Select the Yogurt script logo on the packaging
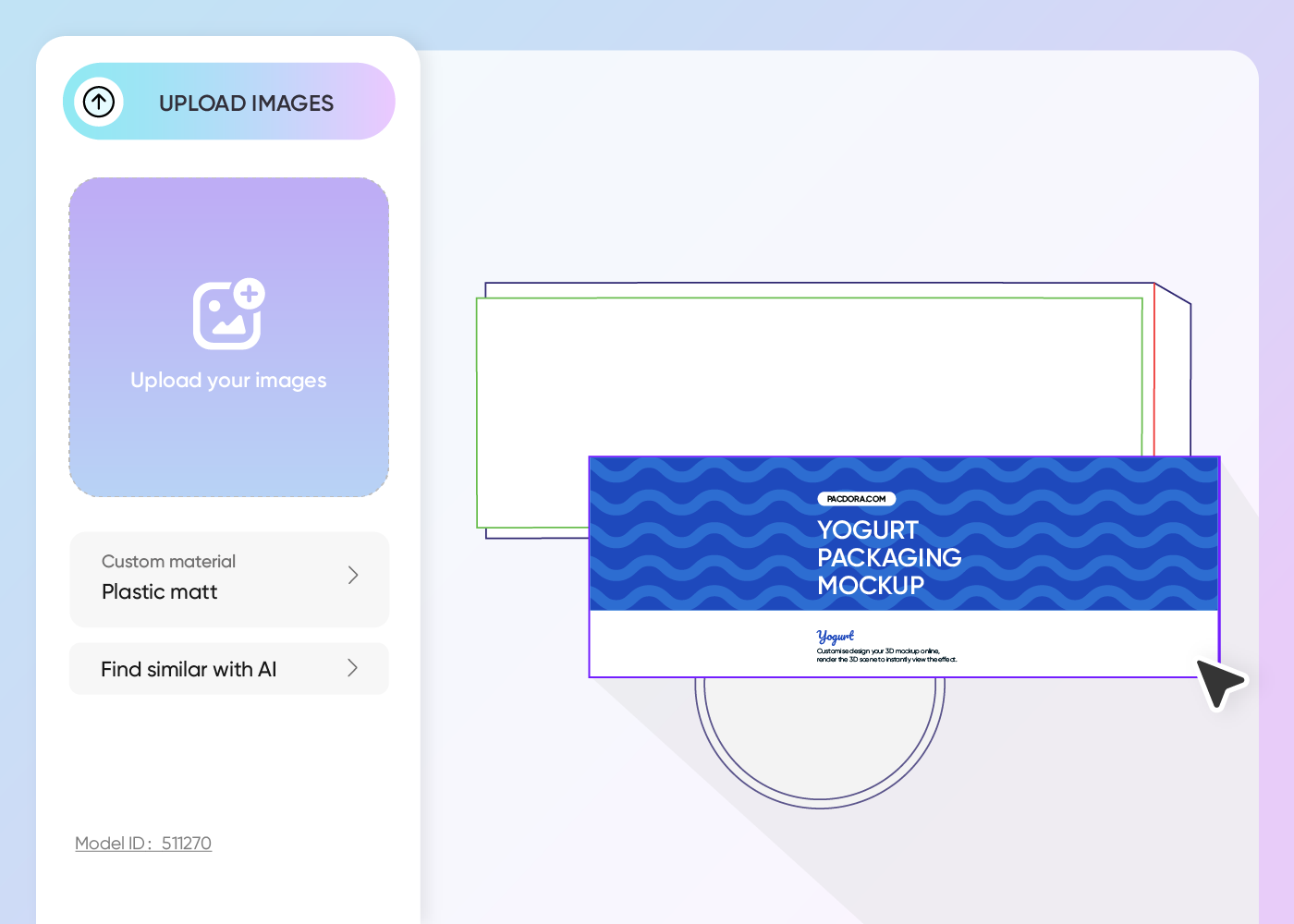 [835, 636]
